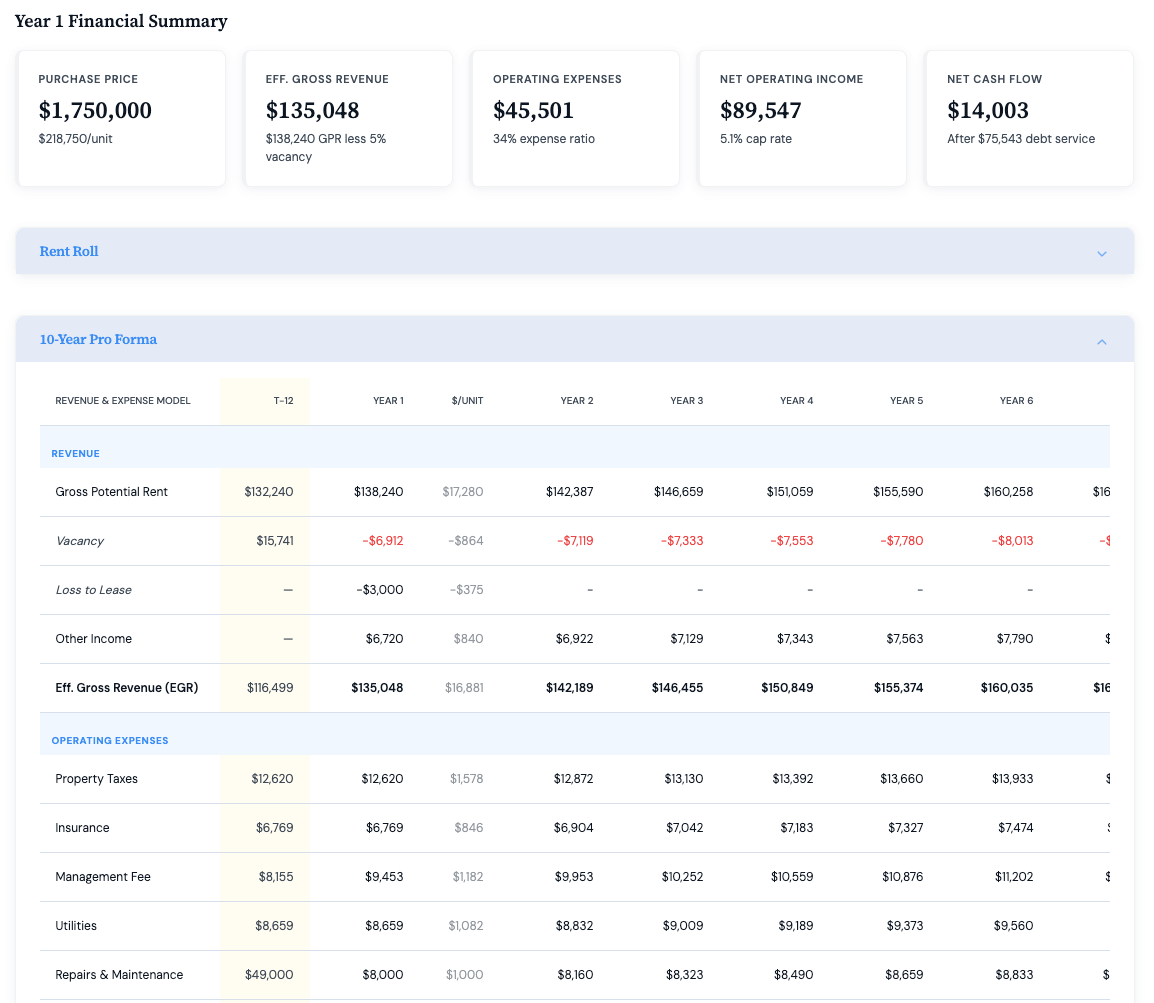Click the Year 2 Vacancy value
This screenshot has width=1154, height=1003.
pos(575,541)
